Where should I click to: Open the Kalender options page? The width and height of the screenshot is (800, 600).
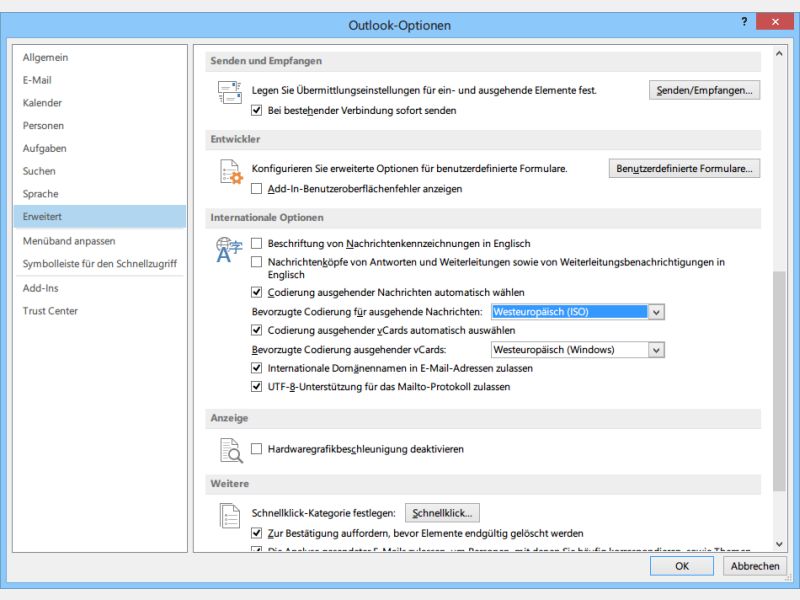(x=100, y=103)
